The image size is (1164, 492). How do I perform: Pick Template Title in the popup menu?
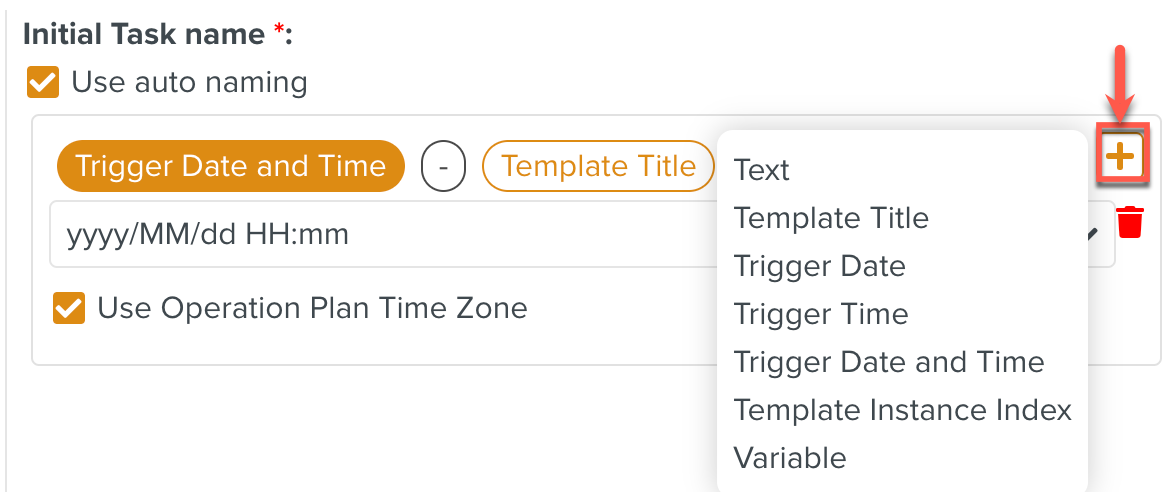coord(831,218)
